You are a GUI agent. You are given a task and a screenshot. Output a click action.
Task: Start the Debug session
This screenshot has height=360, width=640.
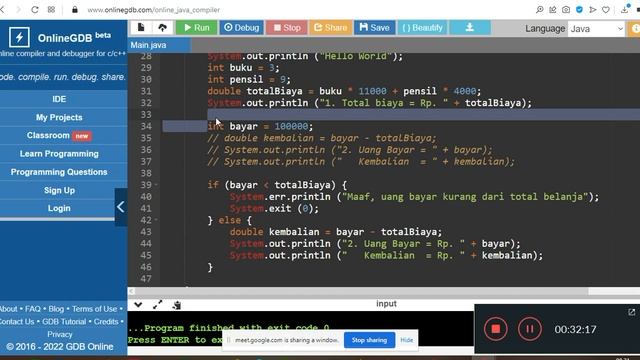click(242, 27)
